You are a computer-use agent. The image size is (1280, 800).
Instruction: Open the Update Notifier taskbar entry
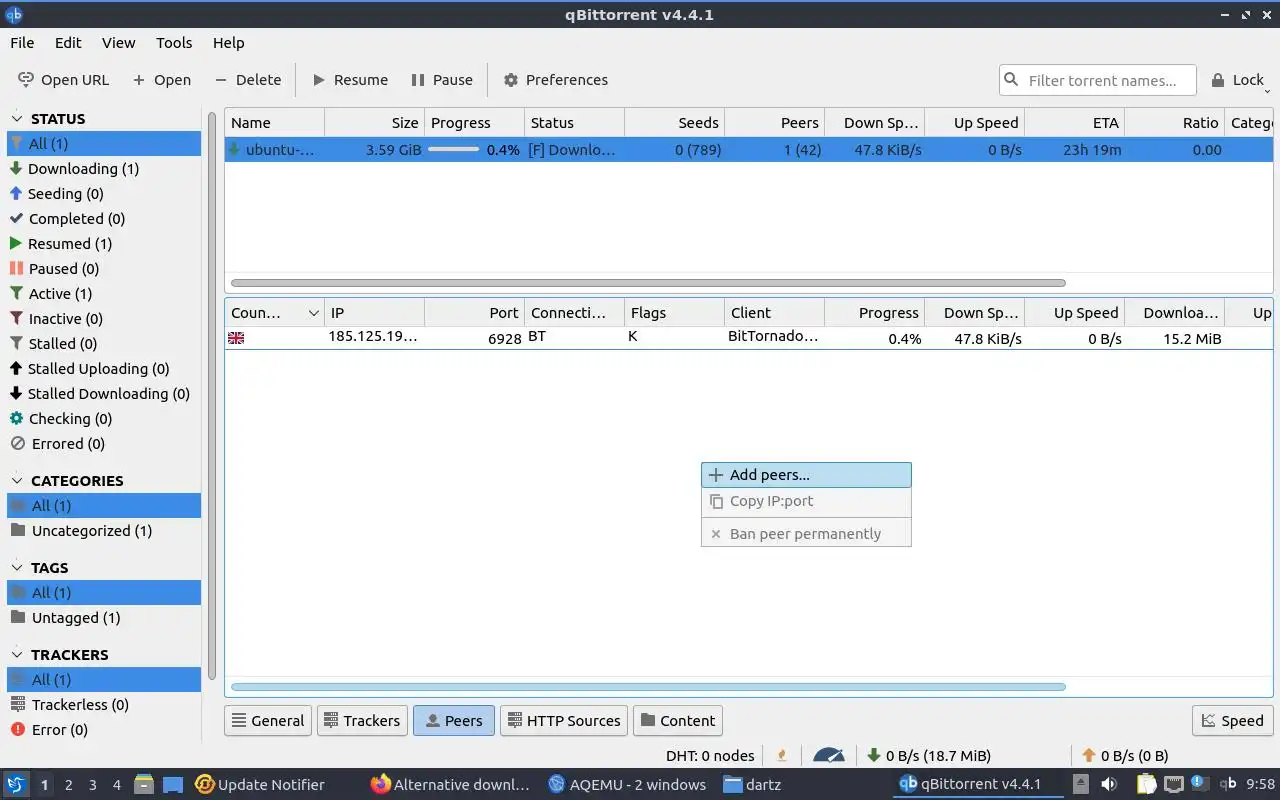260,785
